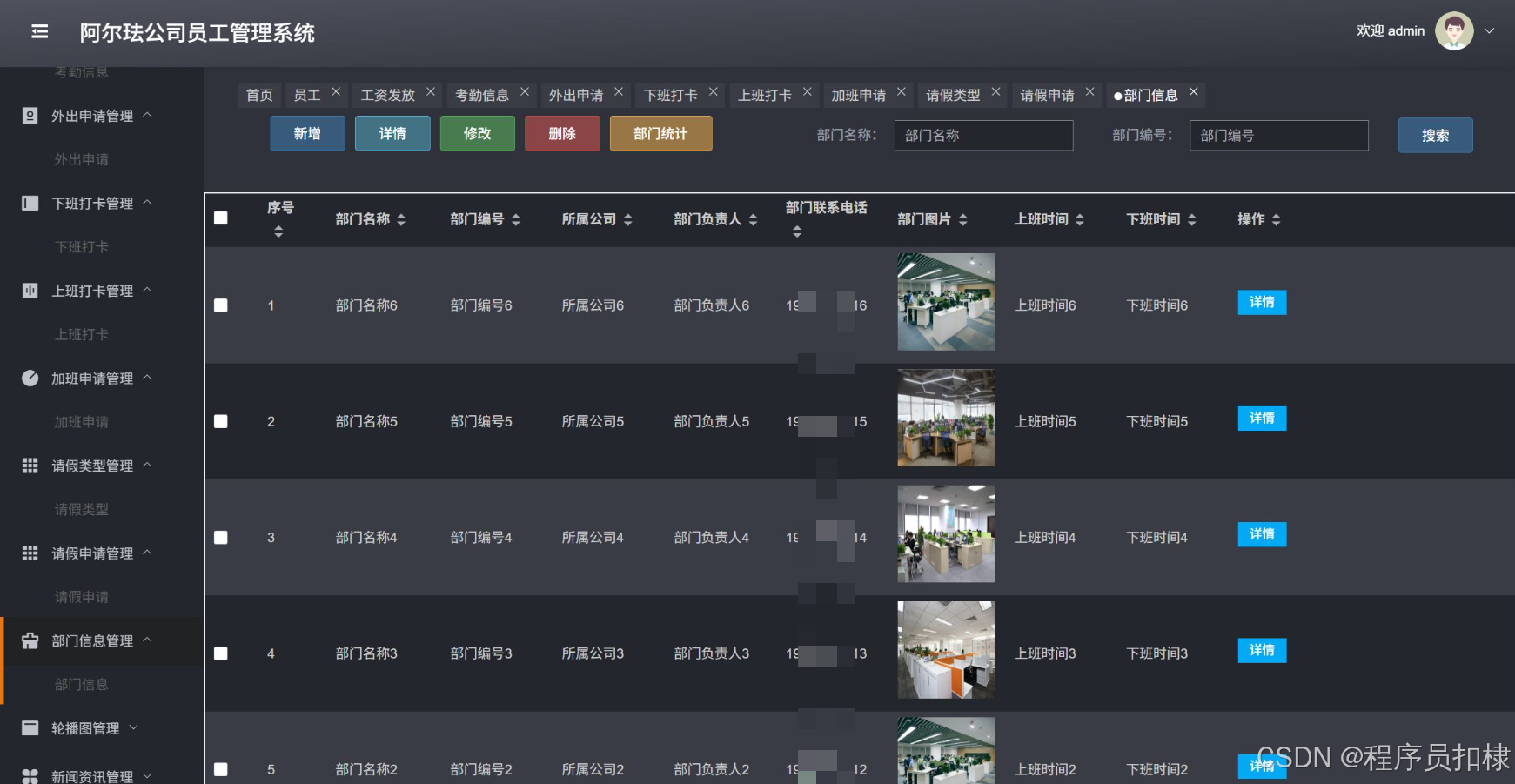Switch to the 考勤信息 tab
Screen dimensions: 1515x784
(482, 95)
